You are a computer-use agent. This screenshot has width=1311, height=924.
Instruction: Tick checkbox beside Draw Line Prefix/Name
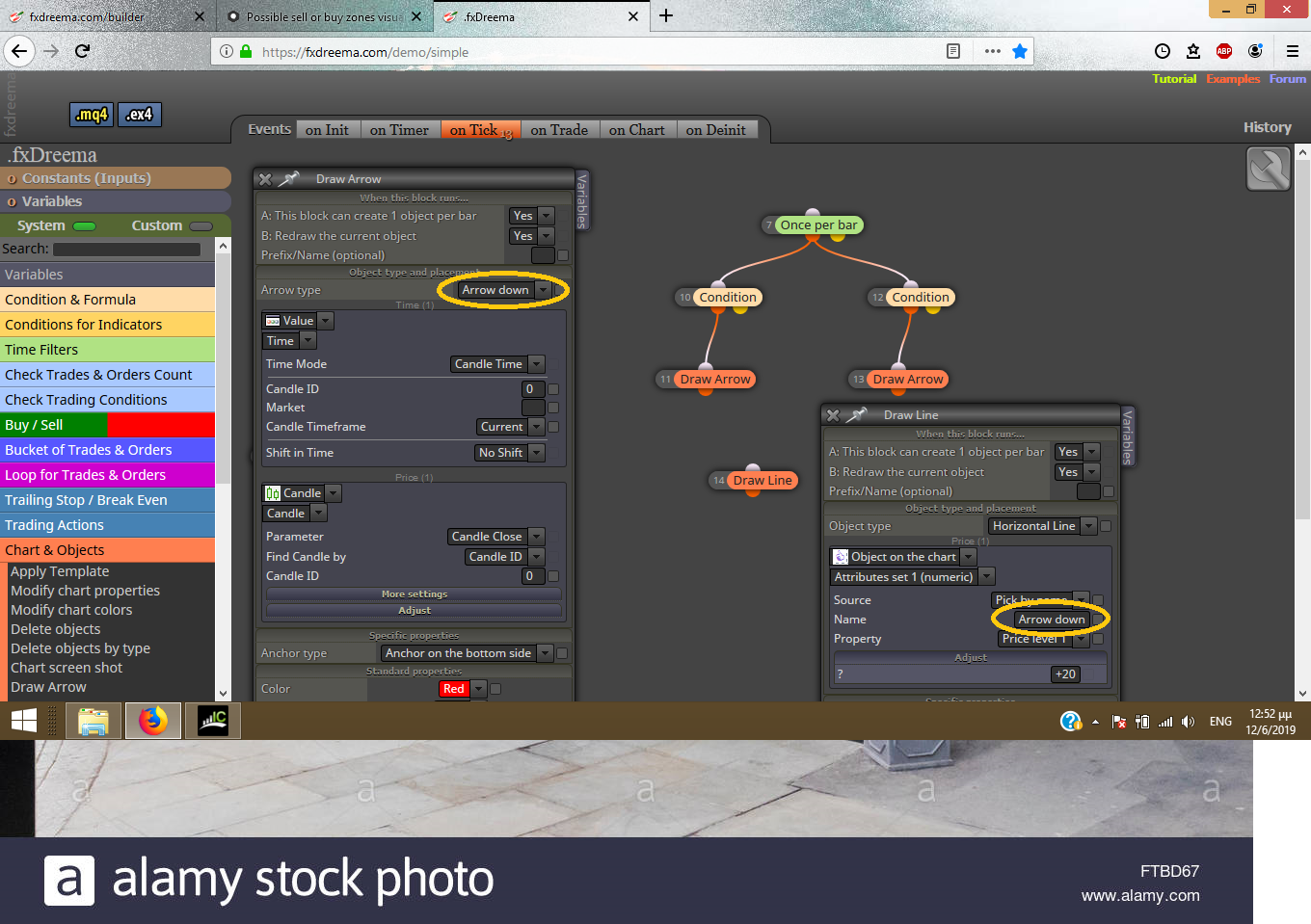(1109, 491)
